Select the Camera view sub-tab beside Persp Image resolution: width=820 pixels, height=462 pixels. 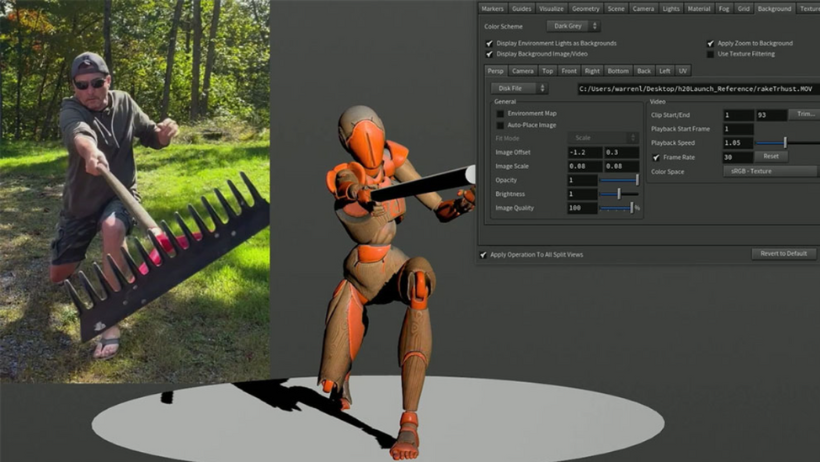522,71
